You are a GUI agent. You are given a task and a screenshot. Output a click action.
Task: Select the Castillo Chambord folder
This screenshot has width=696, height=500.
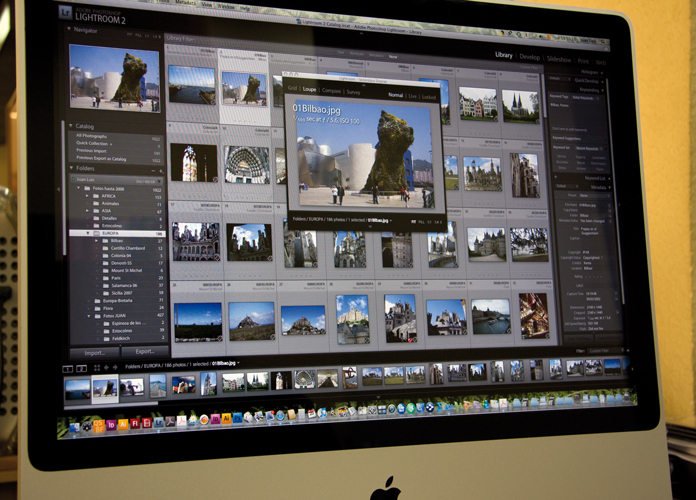[x=128, y=248]
